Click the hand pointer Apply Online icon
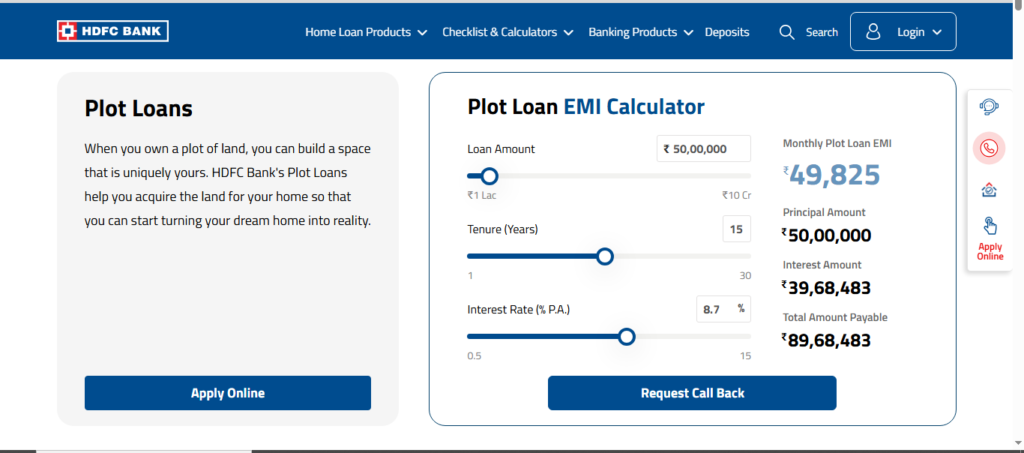The width and height of the screenshot is (1024, 453). [x=989, y=227]
